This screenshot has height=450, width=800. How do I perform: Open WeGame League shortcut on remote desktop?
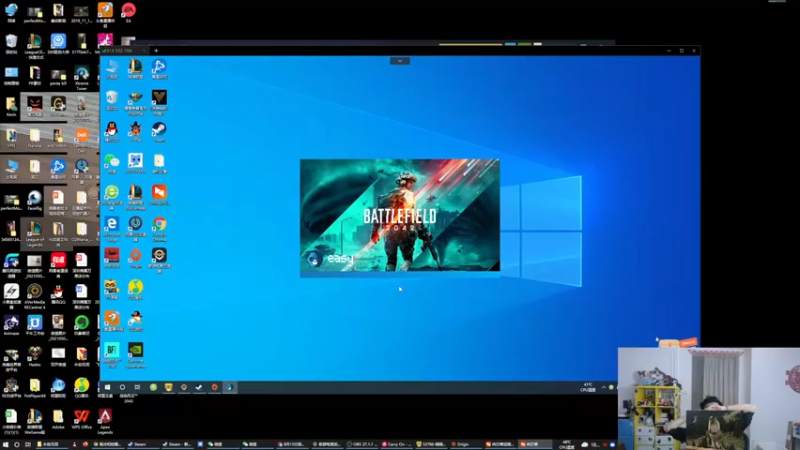pyautogui.click(x=135, y=195)
